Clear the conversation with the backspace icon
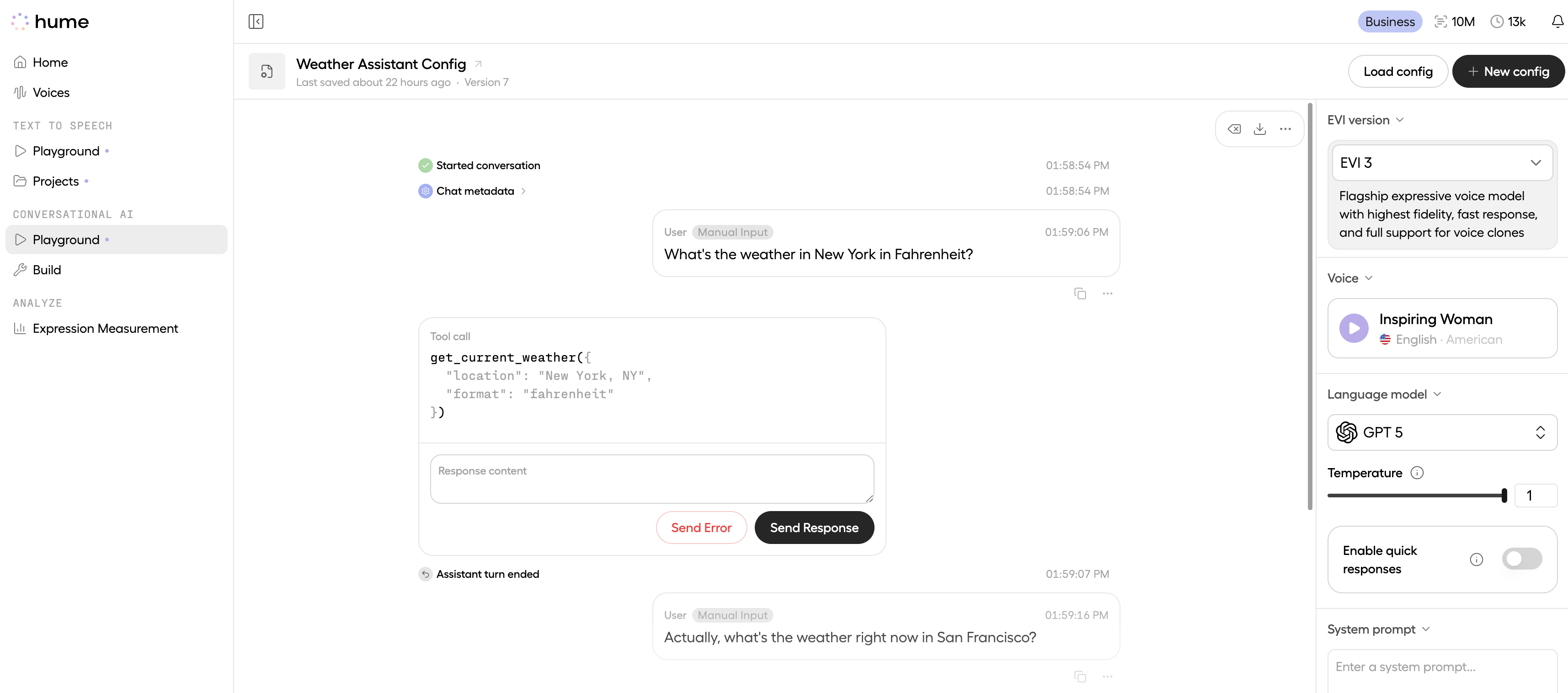The width and height of the screenshot is (1568, 693). [x=1234, y=129]
